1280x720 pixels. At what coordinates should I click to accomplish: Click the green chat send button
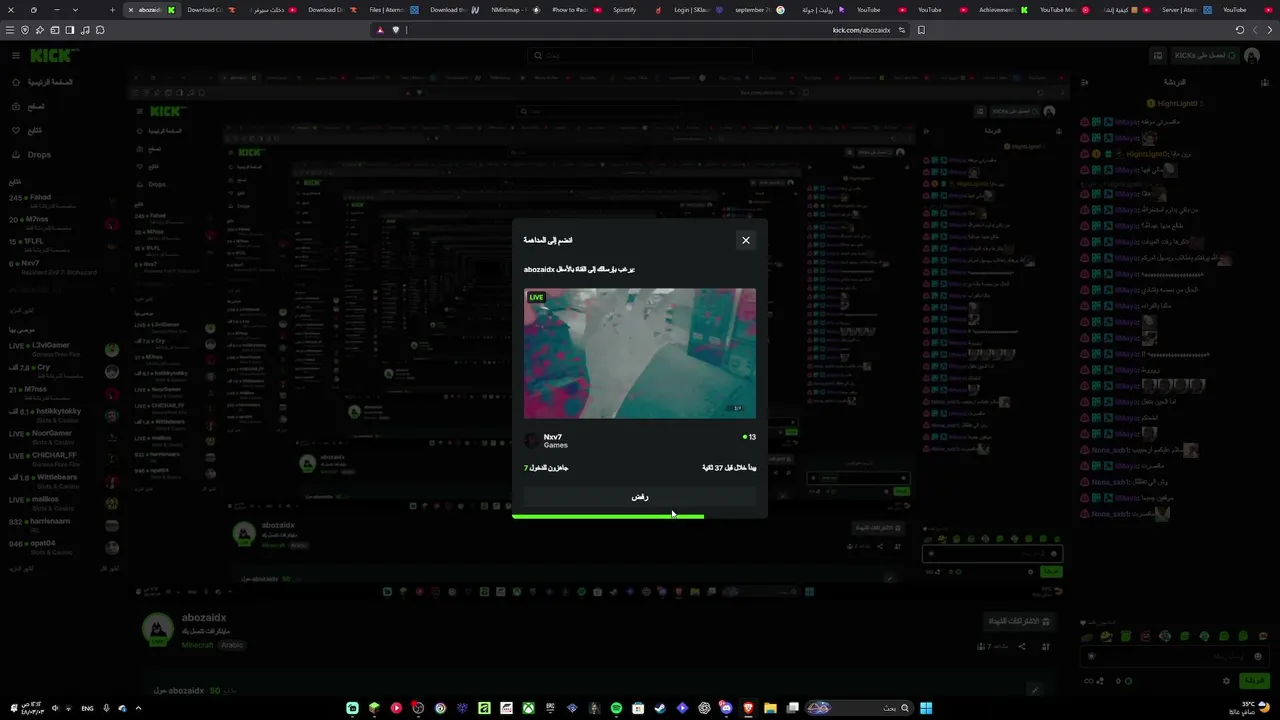(1254, 680)
